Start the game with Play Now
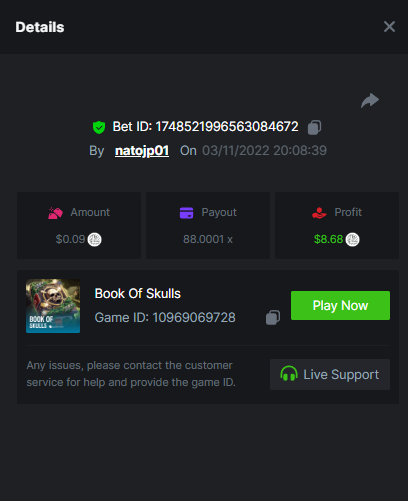The image size is (408, 501). click(x=340, y=305)
